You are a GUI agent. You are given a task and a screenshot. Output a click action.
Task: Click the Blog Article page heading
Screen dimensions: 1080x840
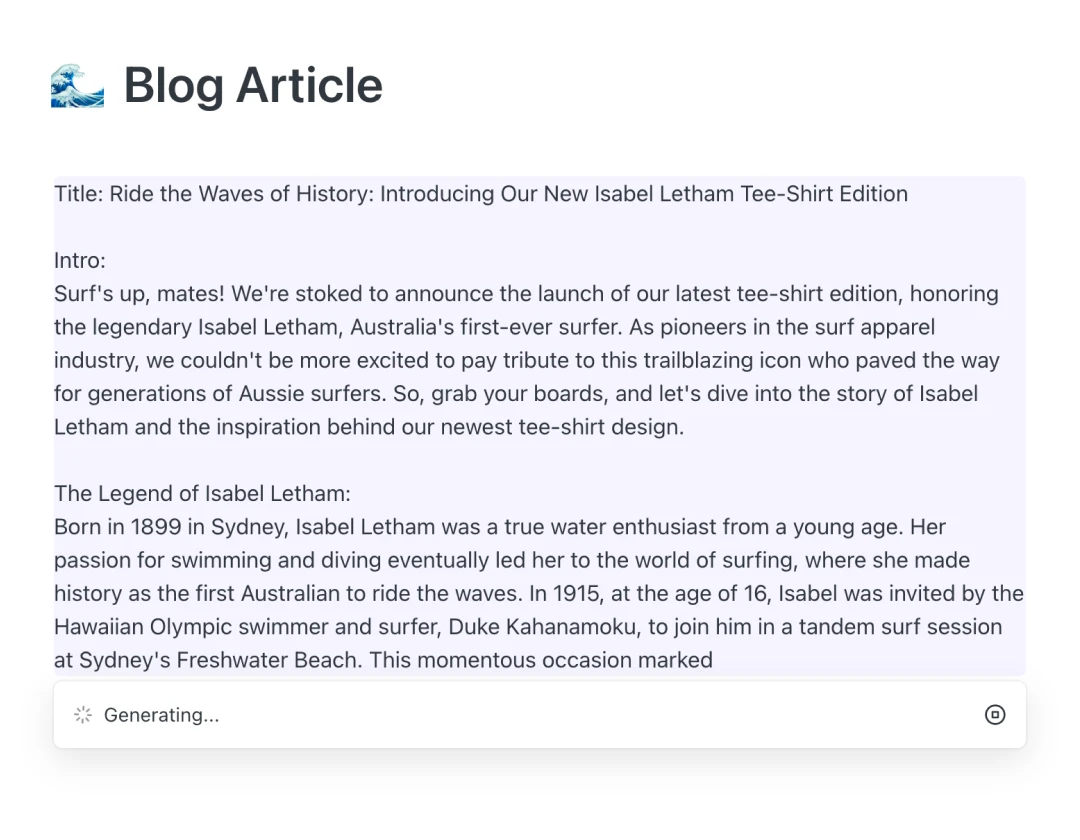(x=253, y=86)
